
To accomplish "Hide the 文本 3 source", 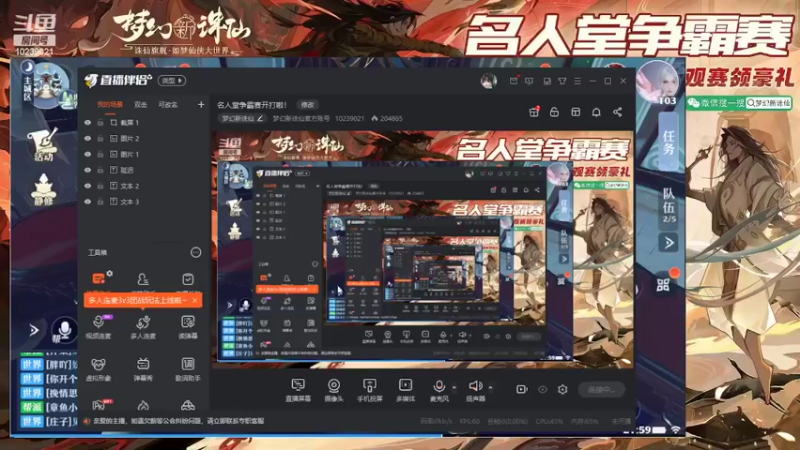I will point(88,202).
